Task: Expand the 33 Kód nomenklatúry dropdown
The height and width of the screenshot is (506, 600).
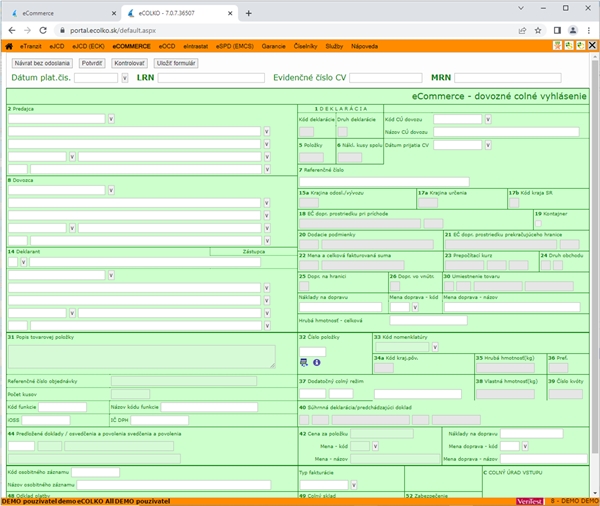Action: coord(435,347)
